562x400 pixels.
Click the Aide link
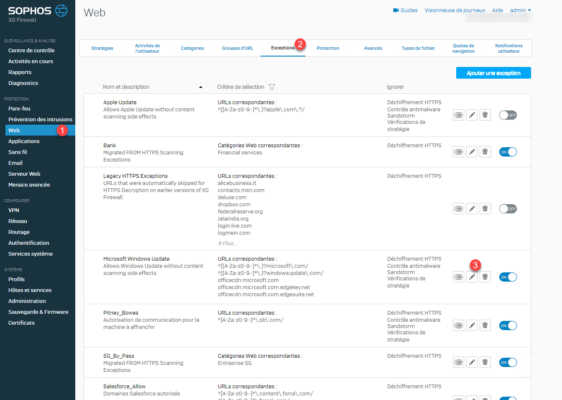coord(497,10)
